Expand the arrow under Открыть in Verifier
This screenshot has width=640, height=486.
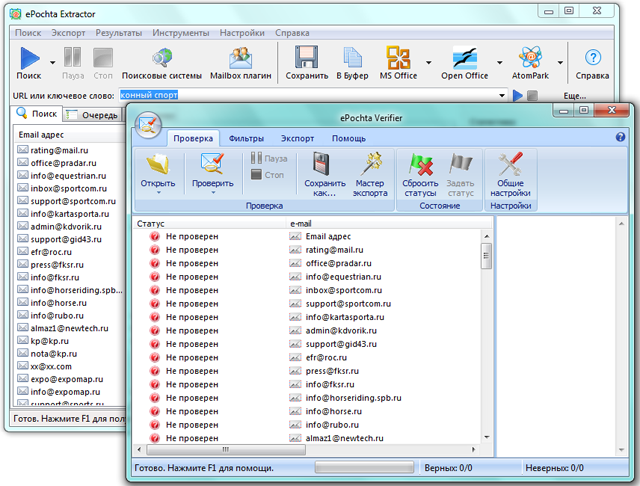coord(158,192)
